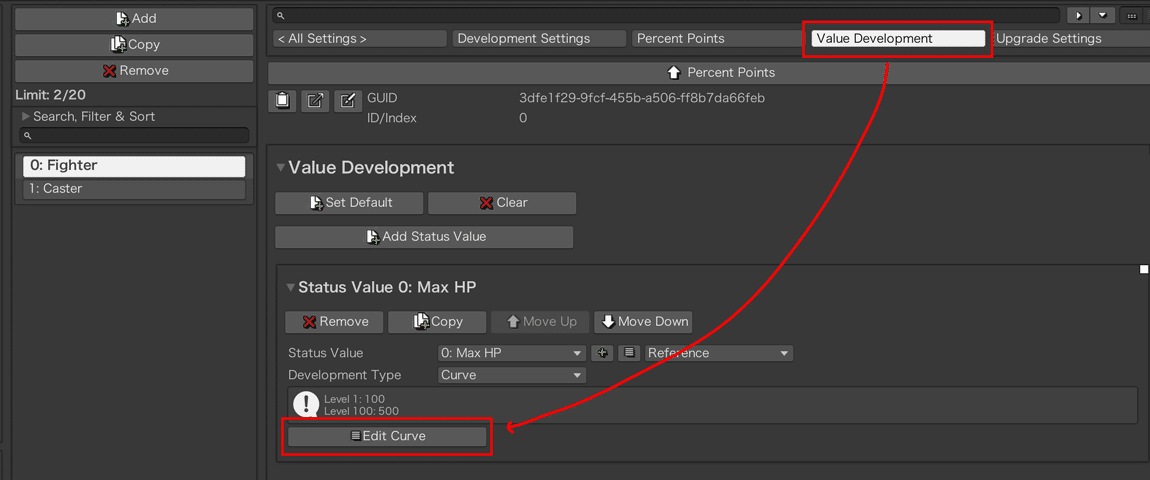Click the 'Development Type' label

(345, 375)
